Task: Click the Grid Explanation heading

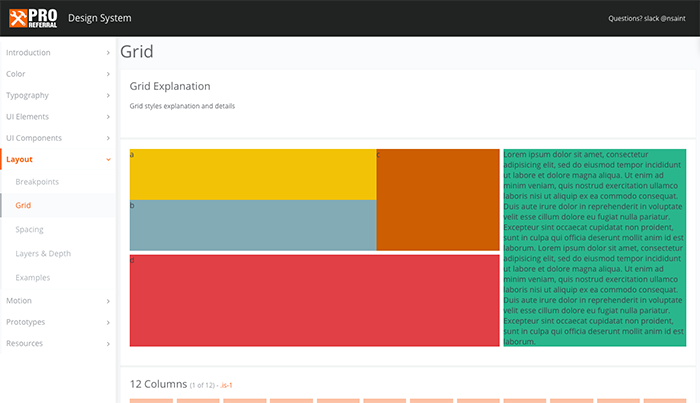Action: click(x=170, y=86)
